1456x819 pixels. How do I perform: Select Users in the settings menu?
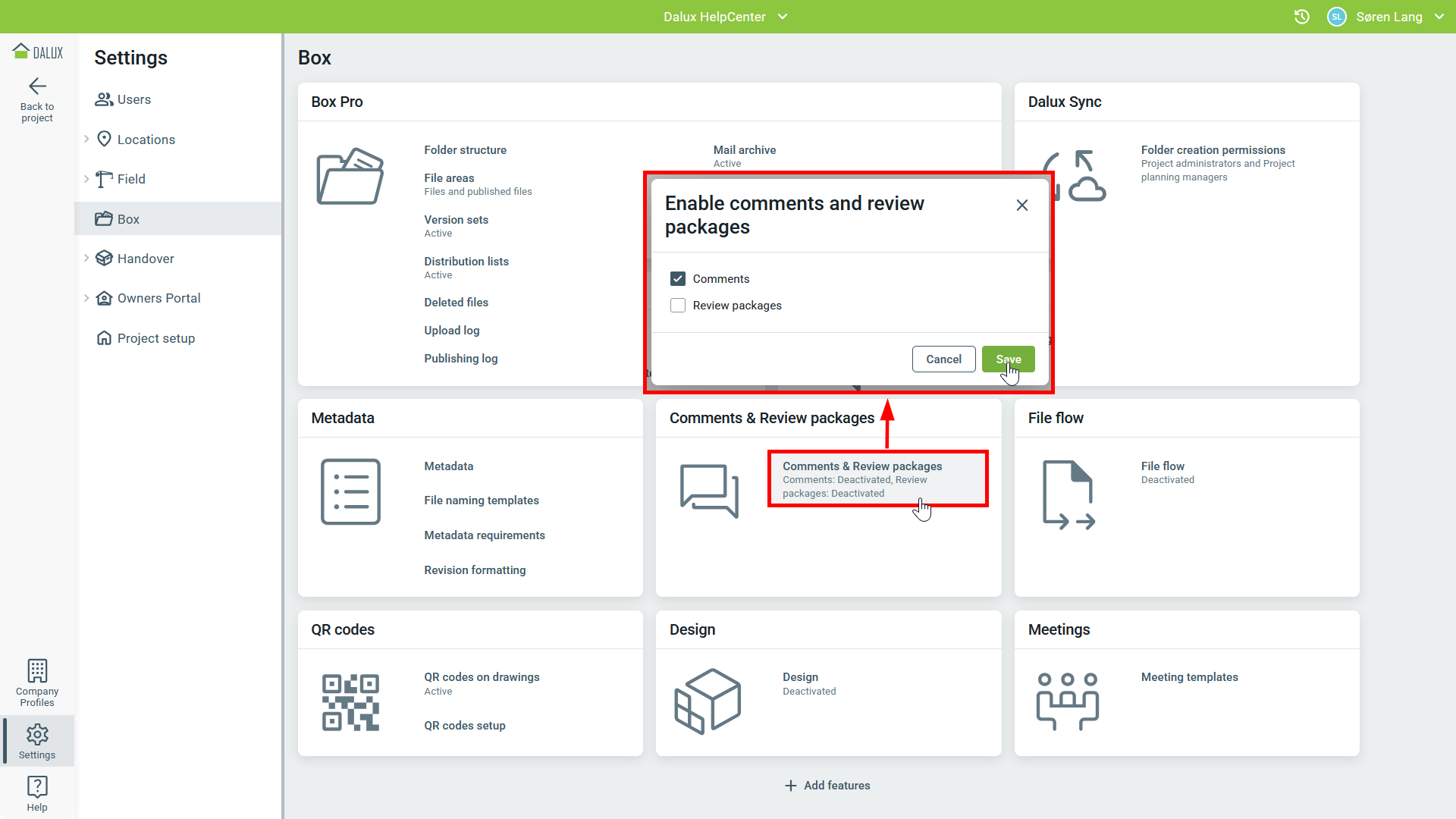tap(133, 99)
